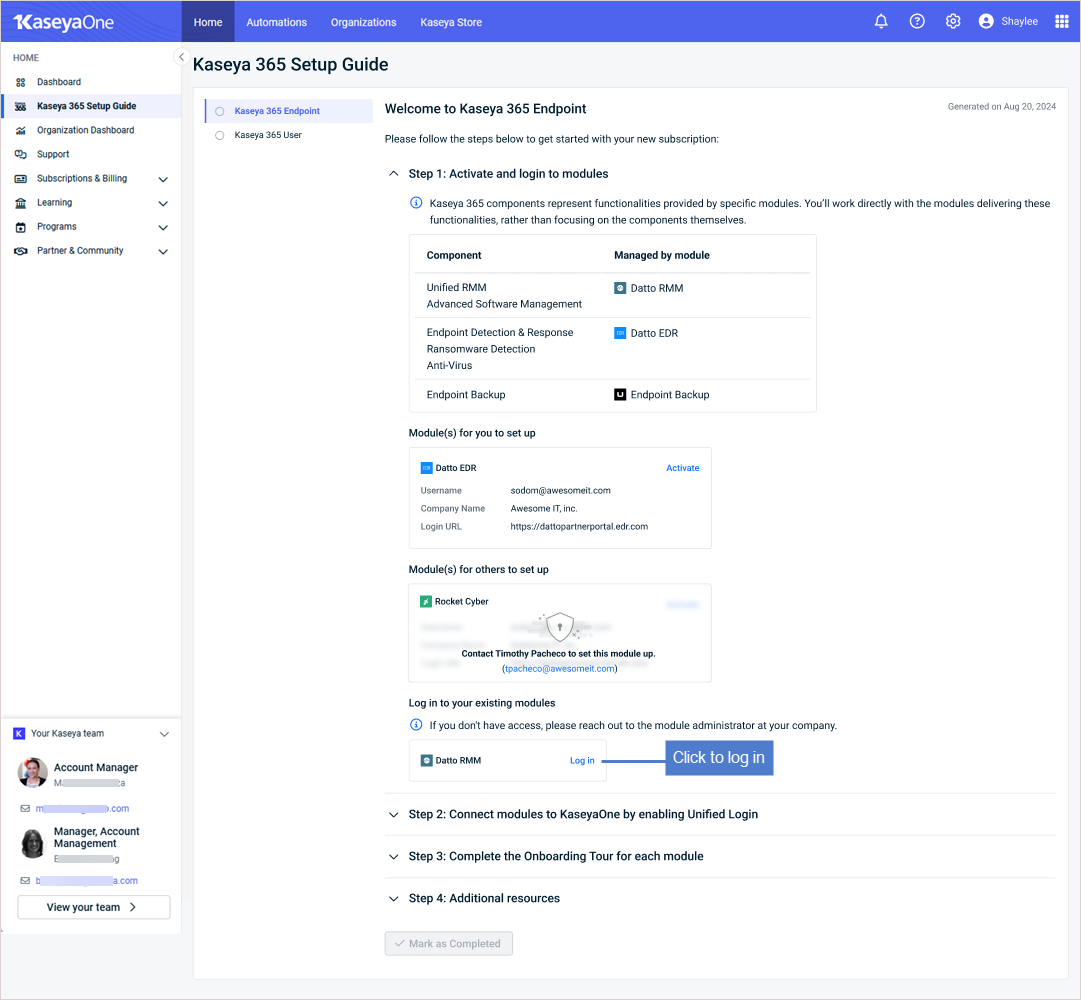Image resolution: width=1081 pixels, height=1000 pixels.
Task: Open the settings gear icon
Action: coord(953,21)
